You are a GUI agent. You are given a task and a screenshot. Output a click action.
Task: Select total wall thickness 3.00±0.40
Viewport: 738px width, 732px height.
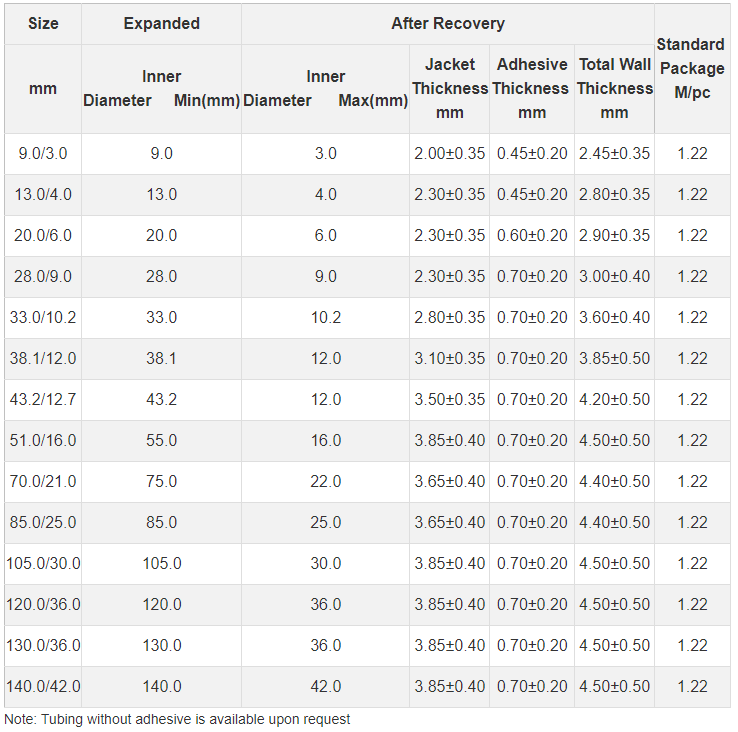tap(614, 276)
